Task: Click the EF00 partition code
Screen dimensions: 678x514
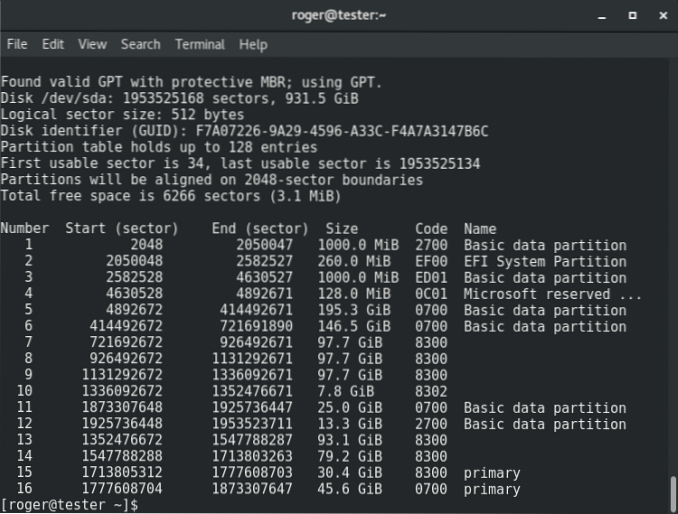Action: point(432,261)
